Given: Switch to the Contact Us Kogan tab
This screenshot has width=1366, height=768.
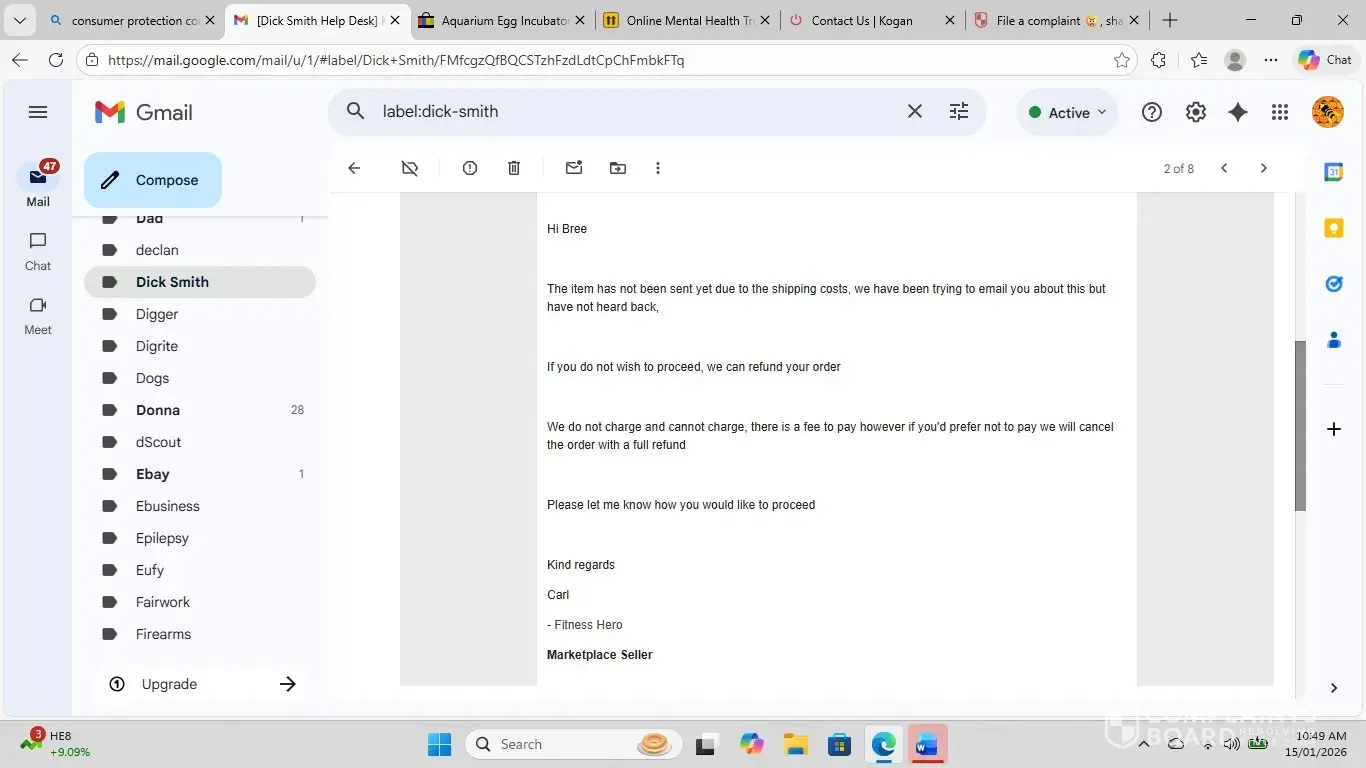Looking at the screenshot, I should (862, 20).
